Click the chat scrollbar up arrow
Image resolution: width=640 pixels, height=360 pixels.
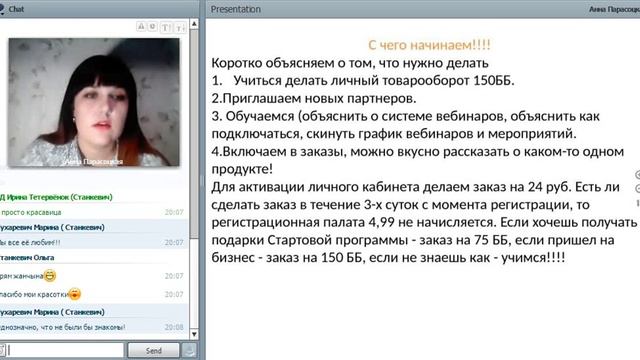[x=194, y=24]
